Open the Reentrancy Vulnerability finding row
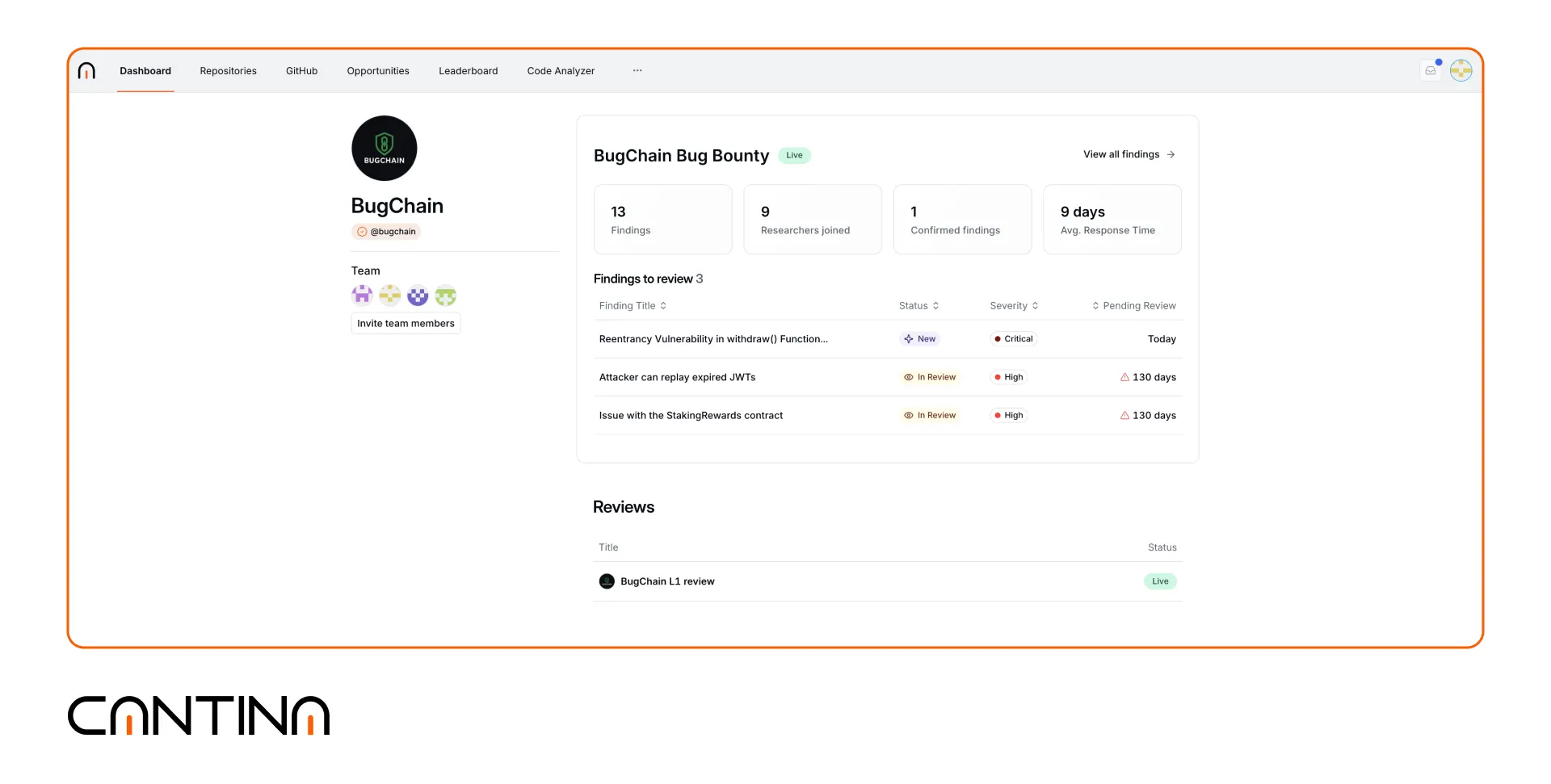This screenshot has width=1551, height=784. coord(713,339)
